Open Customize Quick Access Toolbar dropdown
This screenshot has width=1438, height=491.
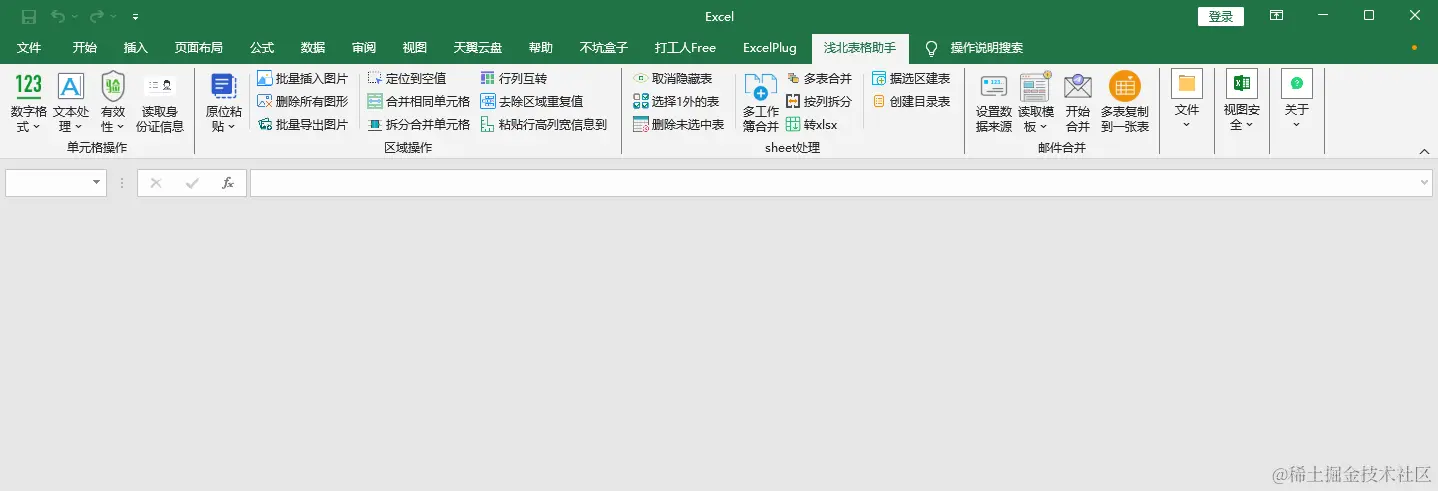click(135, 17)
